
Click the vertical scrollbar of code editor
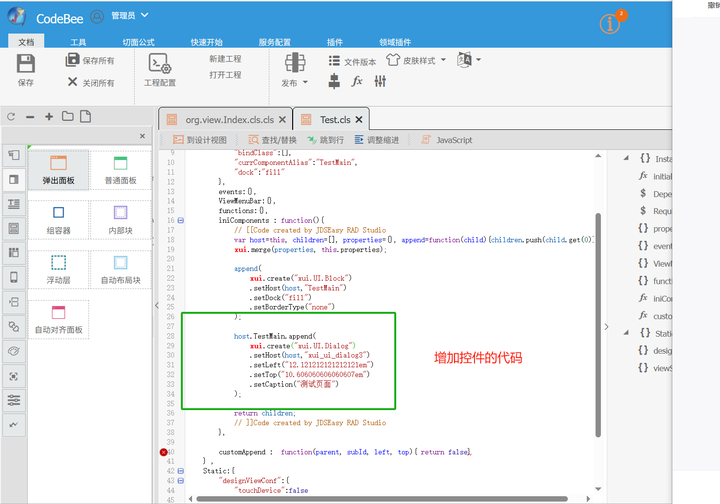click(598, 324)
